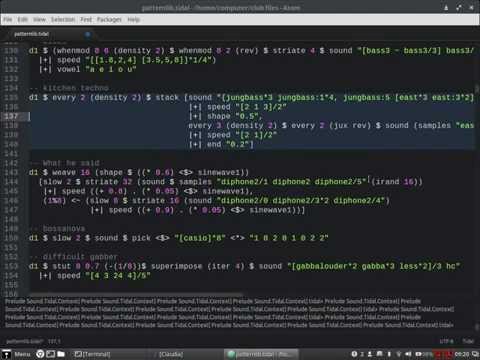Viewport: 480px width, 360px height.
Task: Open the Find menu
Action: coord(86,20)
